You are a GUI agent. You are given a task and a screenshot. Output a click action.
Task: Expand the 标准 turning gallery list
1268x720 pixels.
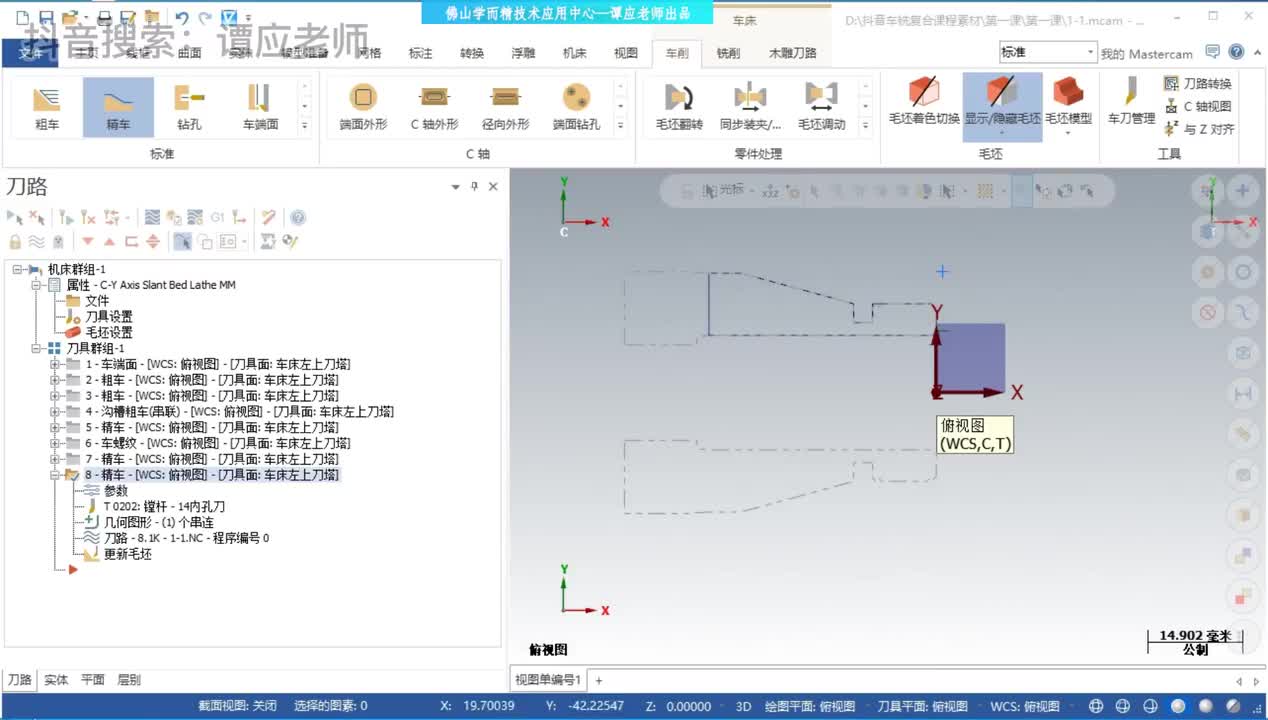(x=305, y=125)
